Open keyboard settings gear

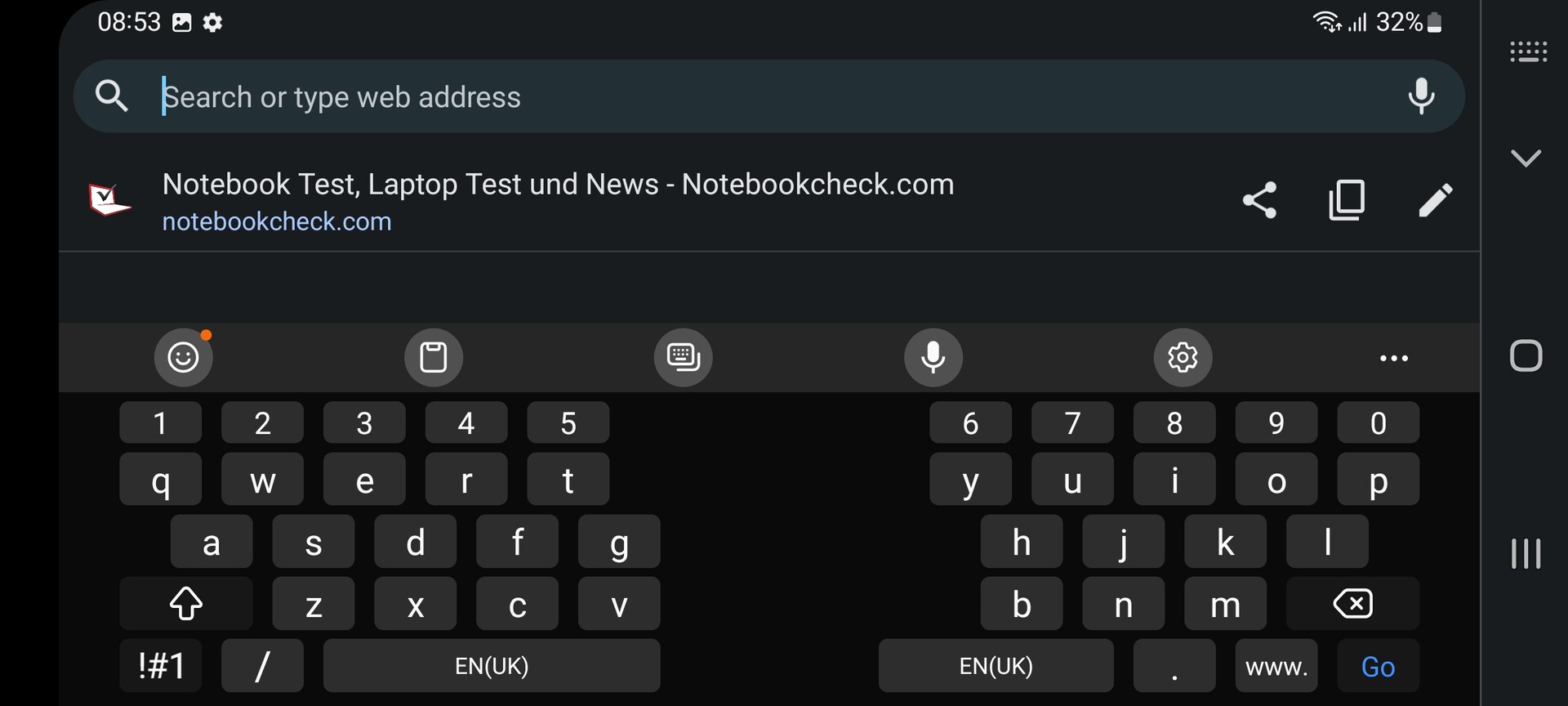(x=1183, y=357)
